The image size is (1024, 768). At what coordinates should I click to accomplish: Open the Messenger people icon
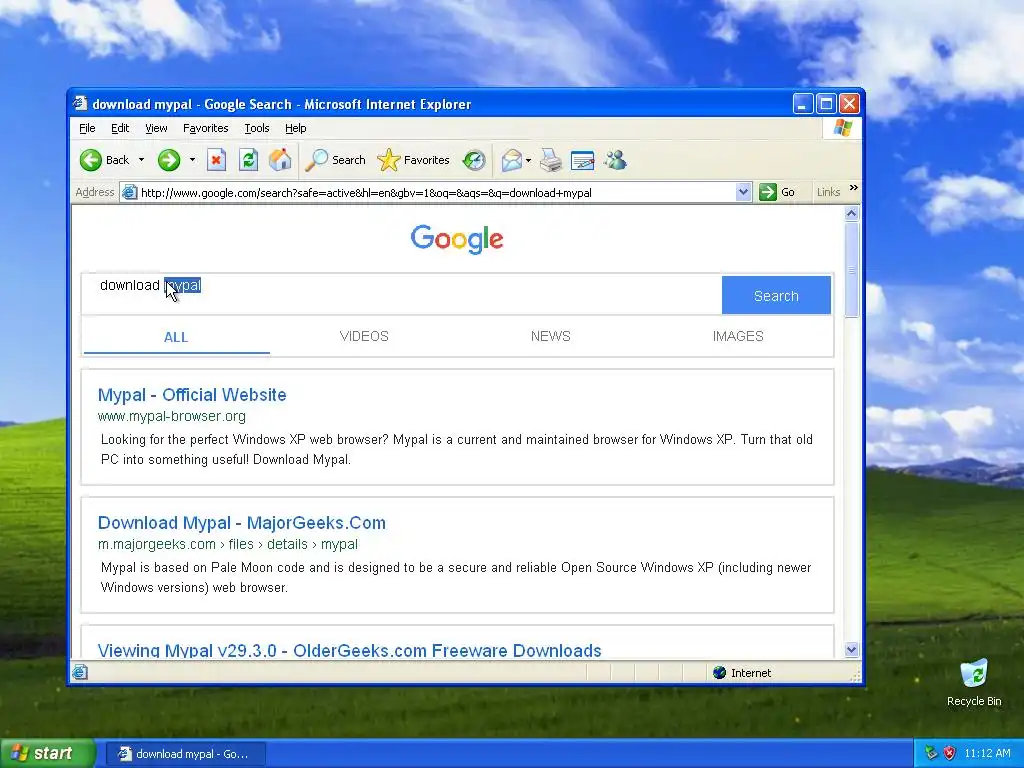click(x=615, y=160)
